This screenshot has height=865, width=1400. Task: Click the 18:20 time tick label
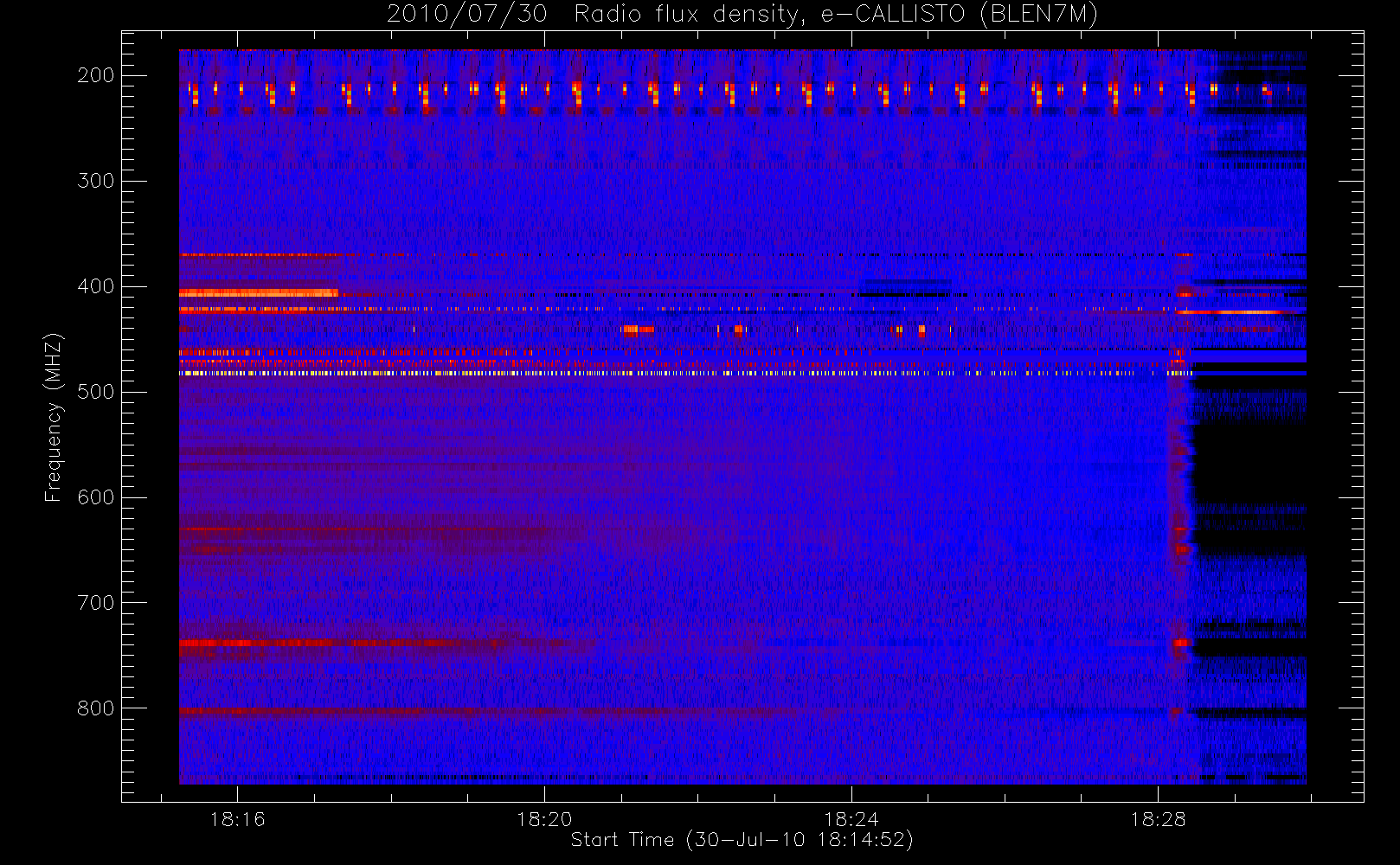point(545,819)
